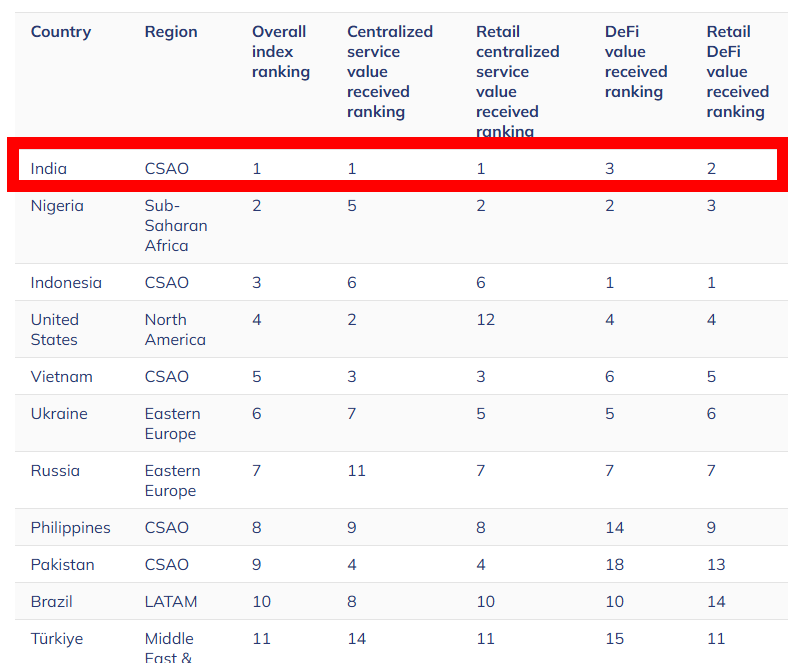Image resolution: width=788 pixels, height=663 pixels.
Task: Click the Retail DeFi value received header
Action: tap(737, 71)
